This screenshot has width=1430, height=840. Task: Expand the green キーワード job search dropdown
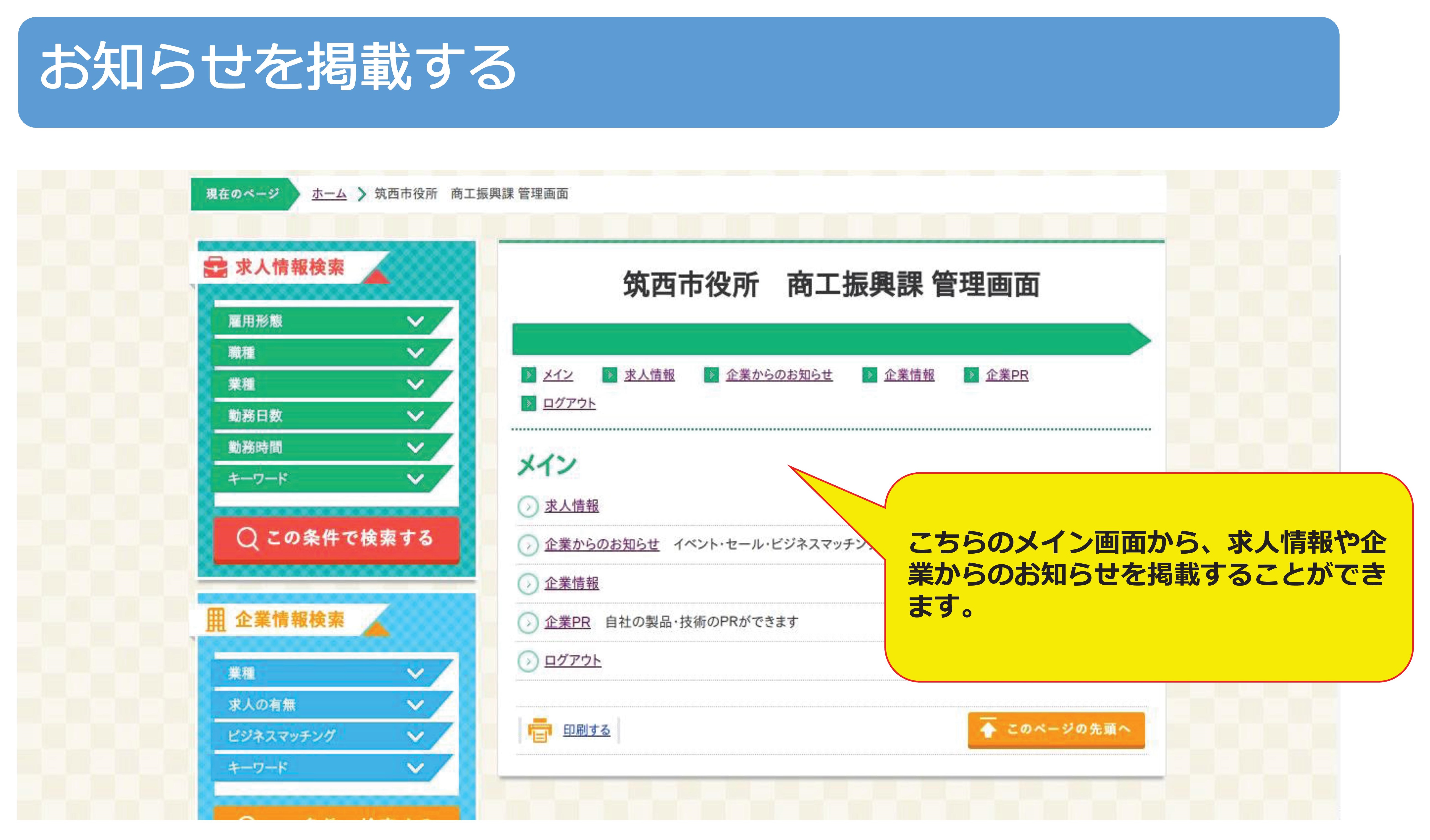click(332, 479)
